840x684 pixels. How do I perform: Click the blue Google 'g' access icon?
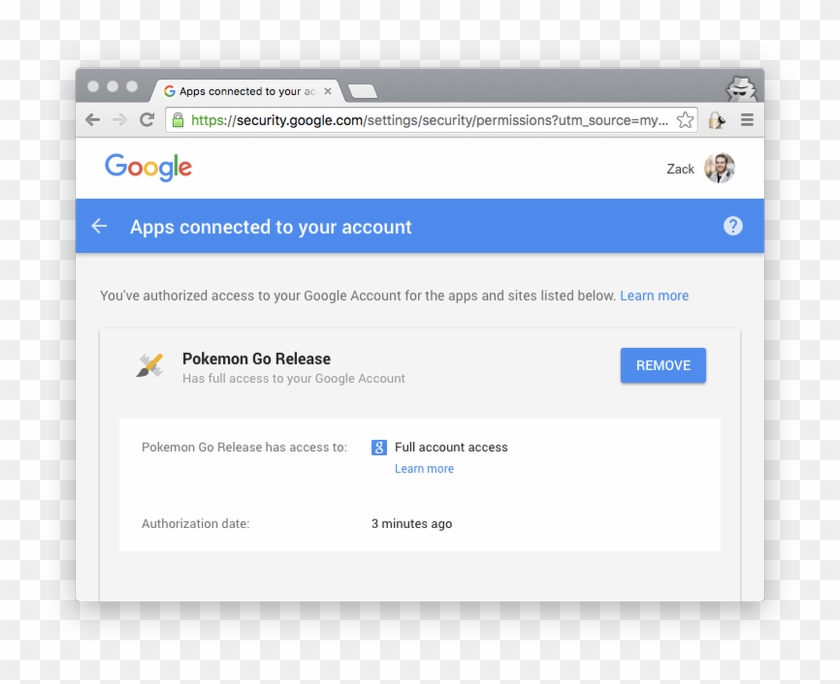[x=379, y=448]
